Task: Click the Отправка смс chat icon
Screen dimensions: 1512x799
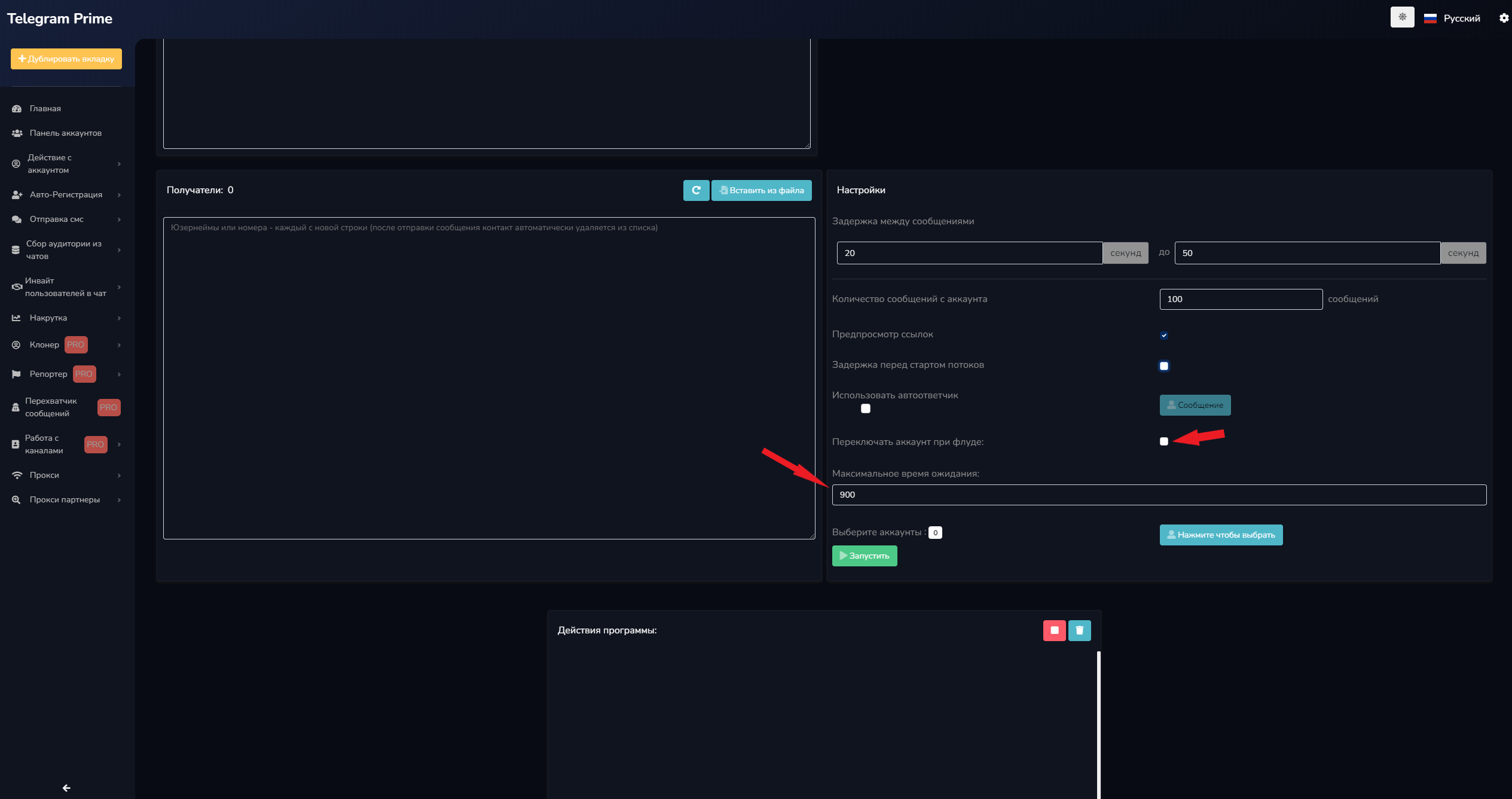Action: (17, 219)
